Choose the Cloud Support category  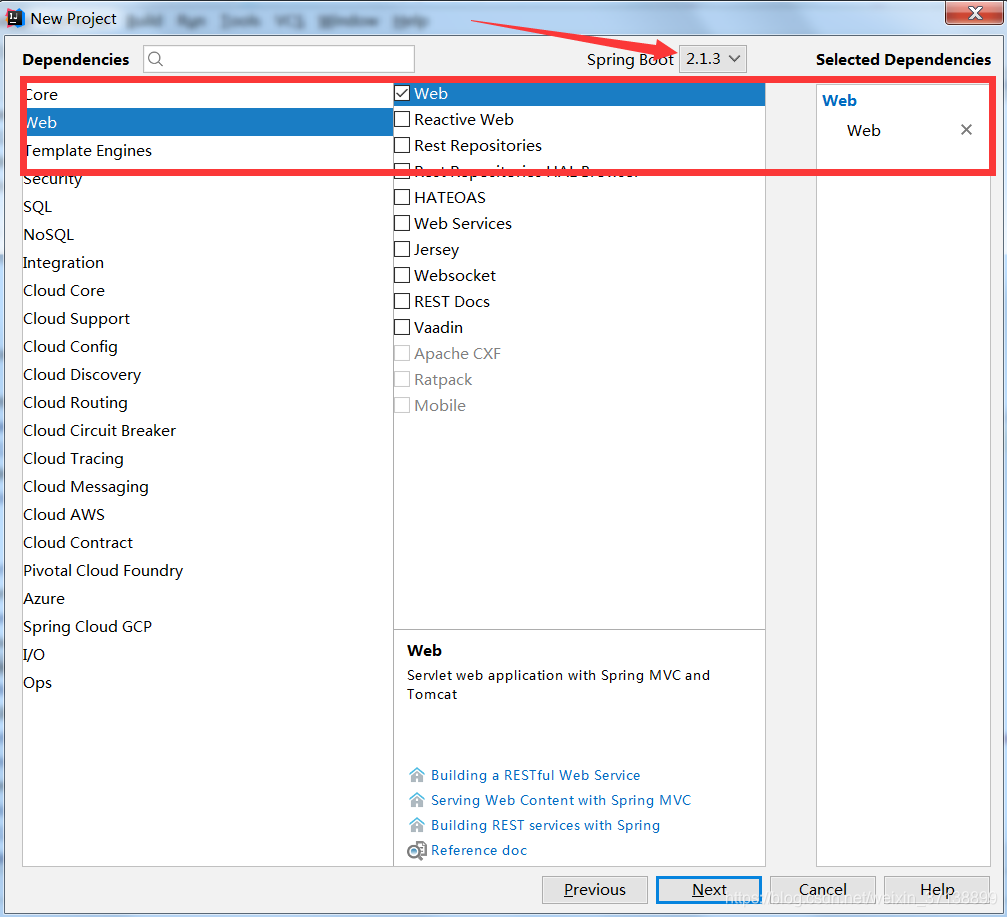point(207,319)
